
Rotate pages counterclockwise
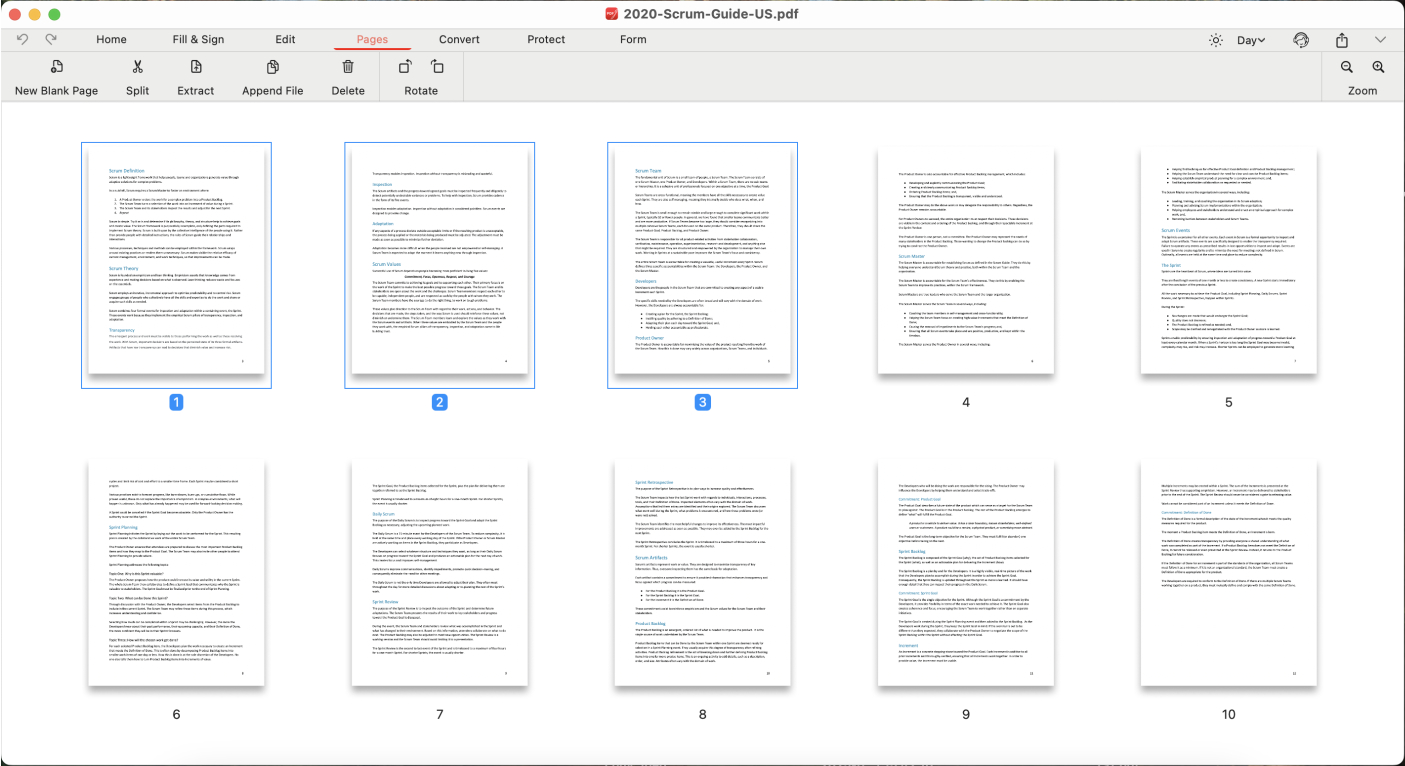pyautogui.click(x=405, y=67)
